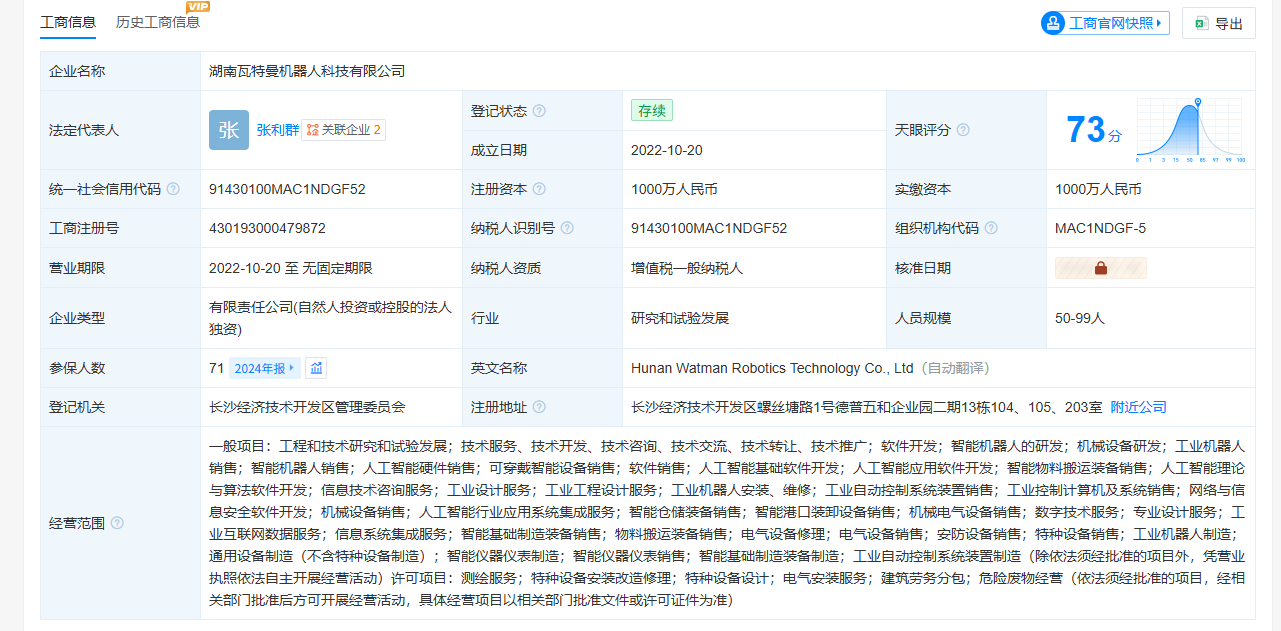The height and width of the screenshot is (631, 1281).
Task: Click the help icon next to 组织机构代码
Action: (991, 228)
